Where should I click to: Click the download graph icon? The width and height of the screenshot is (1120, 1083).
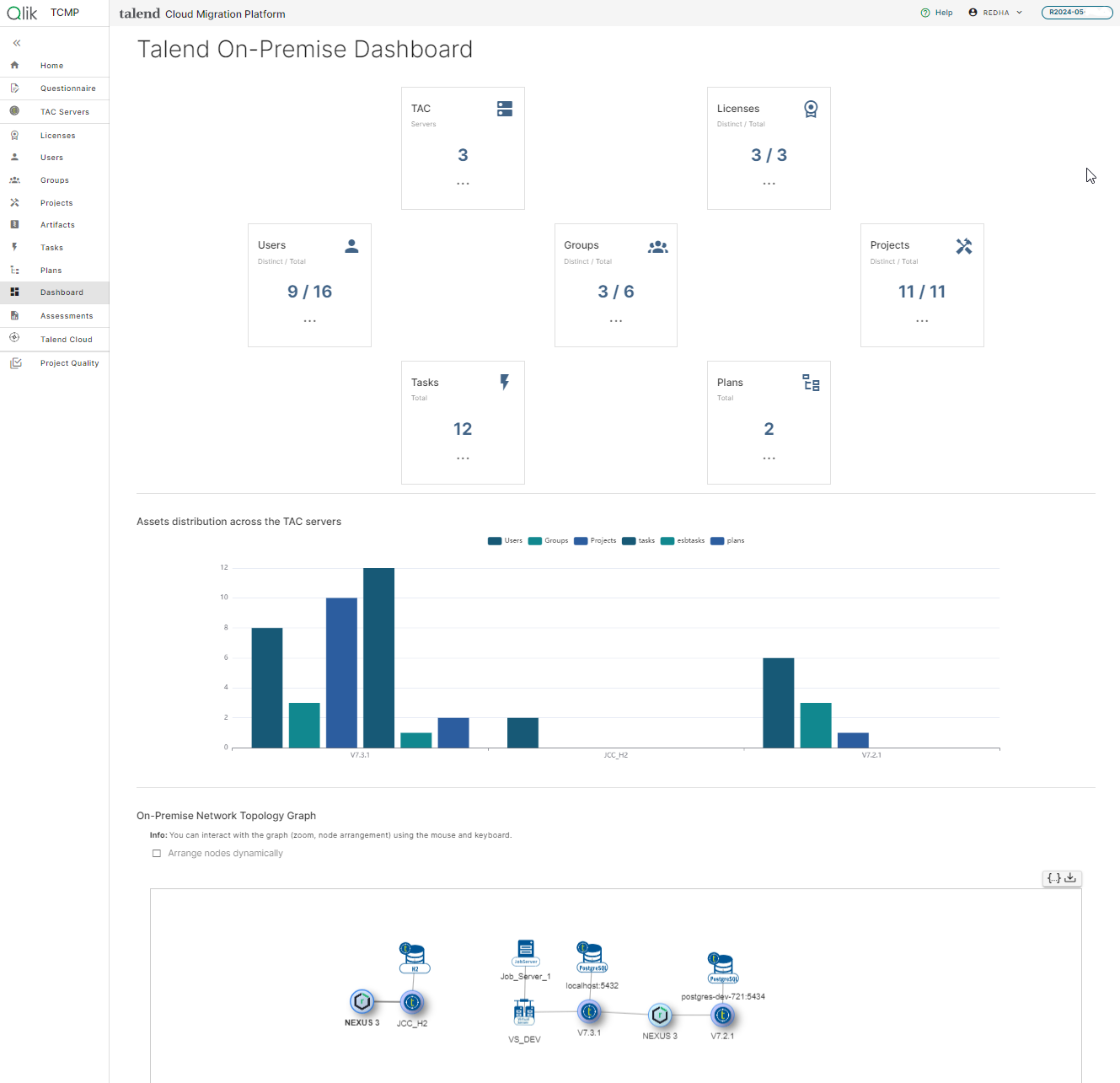pos(1070,878)
